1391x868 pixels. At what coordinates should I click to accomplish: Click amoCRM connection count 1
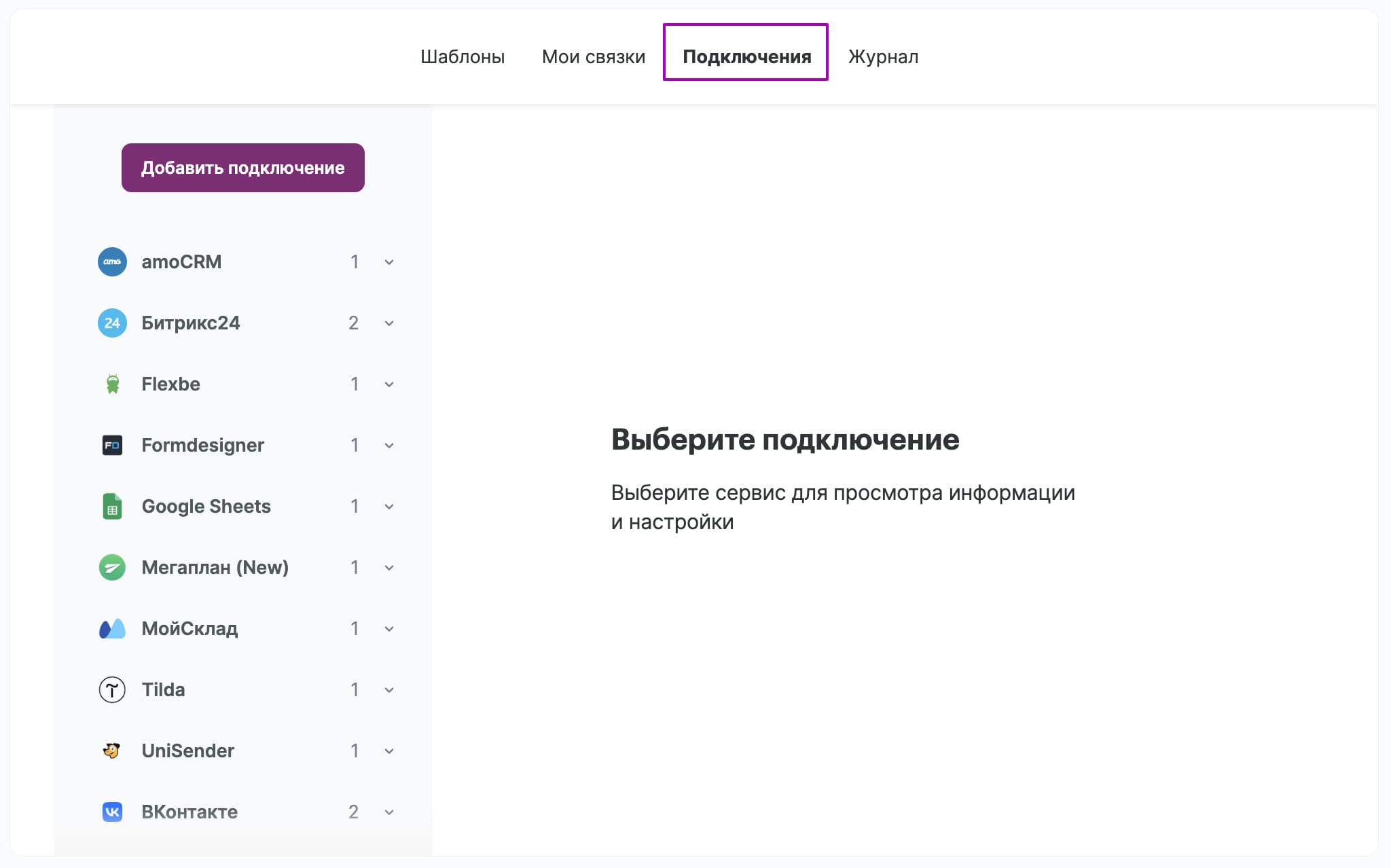[x=355, y=261]
